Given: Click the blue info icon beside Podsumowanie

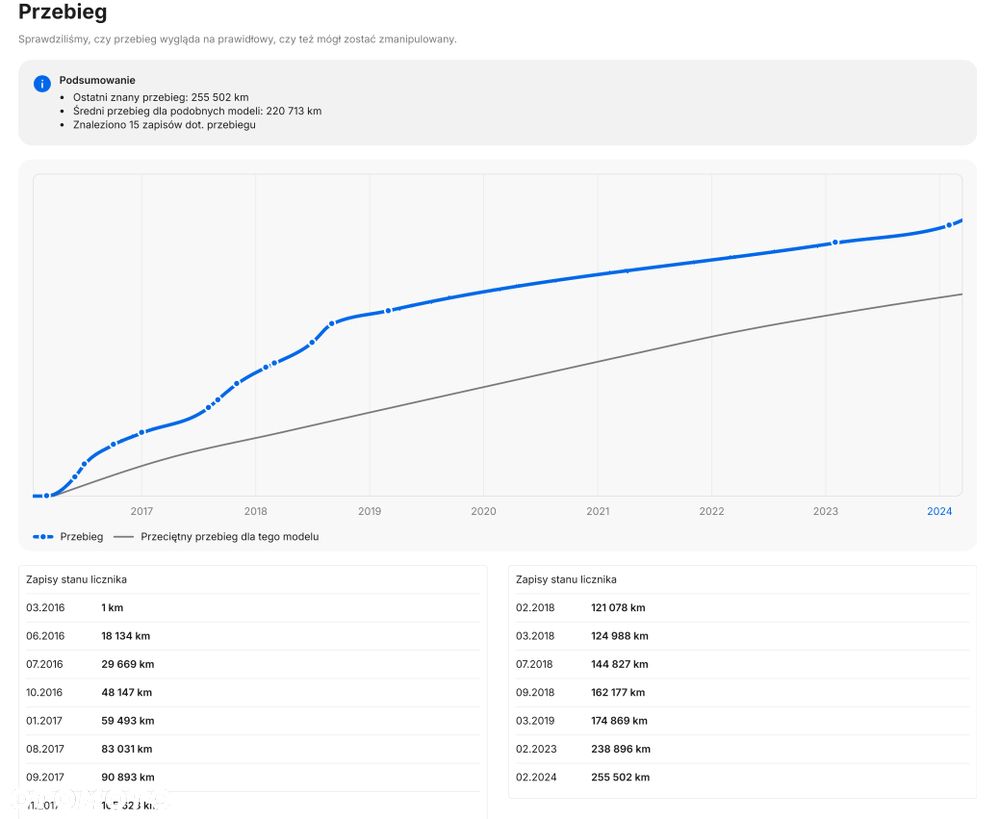Looking at the screenshot, I should [x=42, y=84].
